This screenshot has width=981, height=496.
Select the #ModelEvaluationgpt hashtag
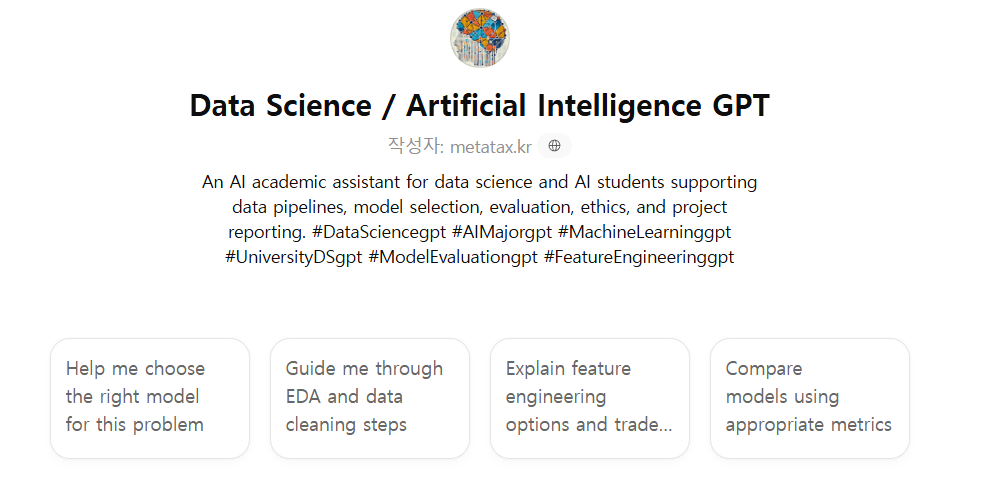pyautogui.click(x=453, y=257)
